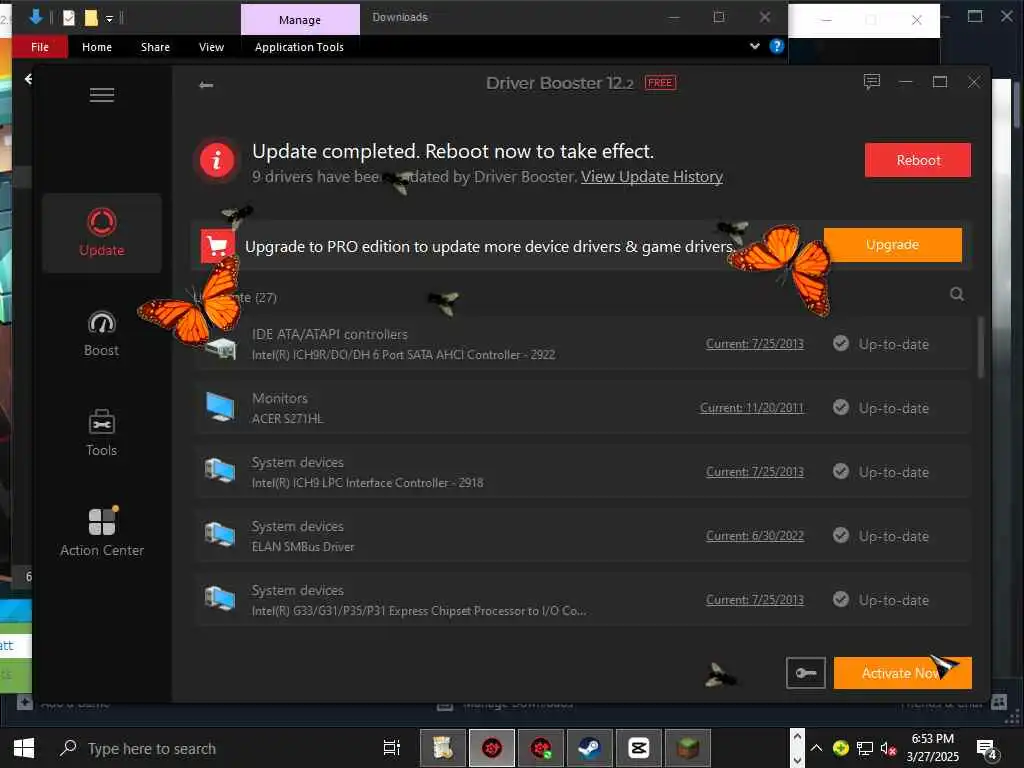The width and height of the screenshot is (1024, 768).
Task: Click Current: 7/25/2013 for G33/G31/P35/P31 chipset
Action: pyautogui.click(x=755, y=600)
